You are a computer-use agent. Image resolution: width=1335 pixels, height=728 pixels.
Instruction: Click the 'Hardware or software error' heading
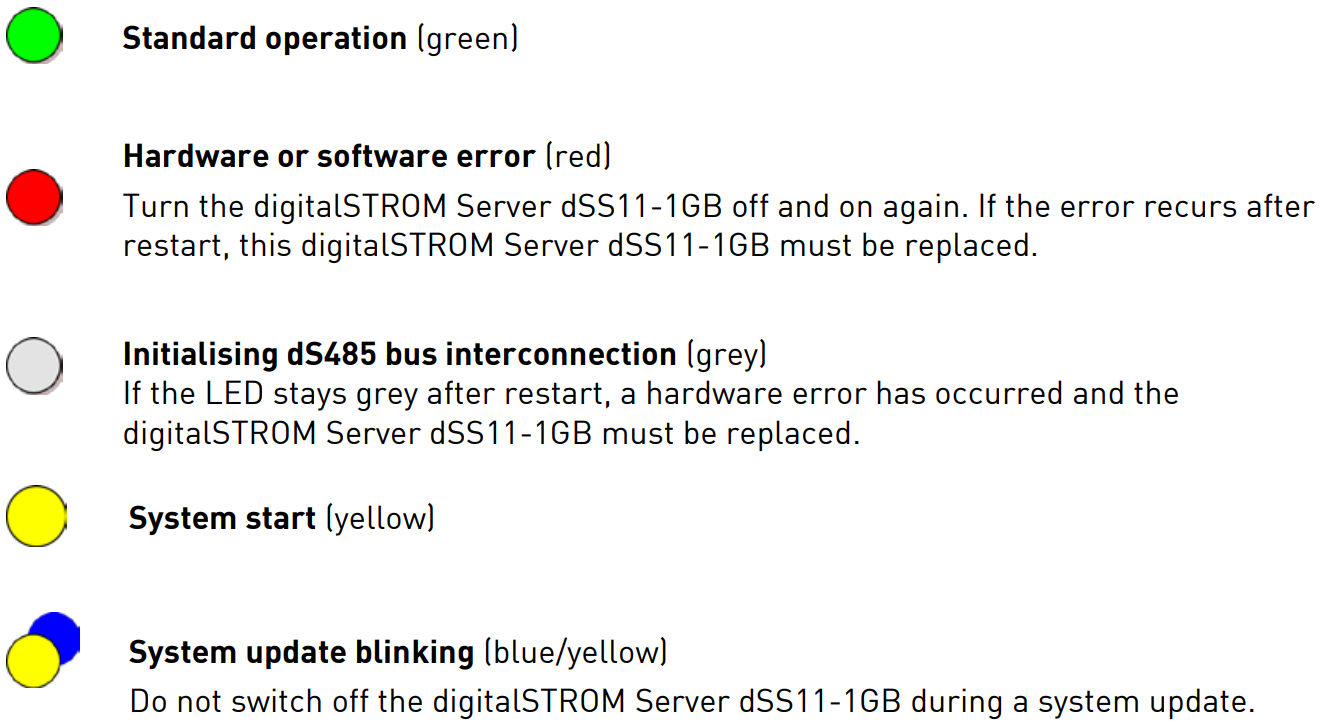329,157
